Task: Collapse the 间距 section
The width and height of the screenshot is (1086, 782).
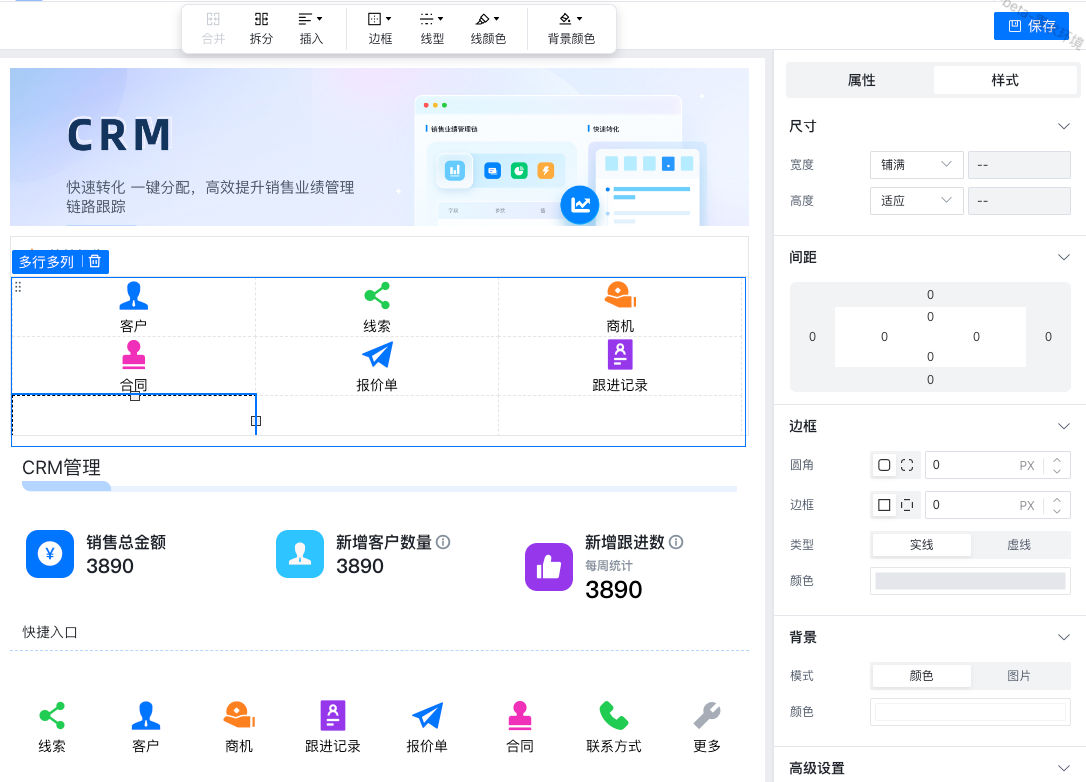Action: (x=1064, y=257)
